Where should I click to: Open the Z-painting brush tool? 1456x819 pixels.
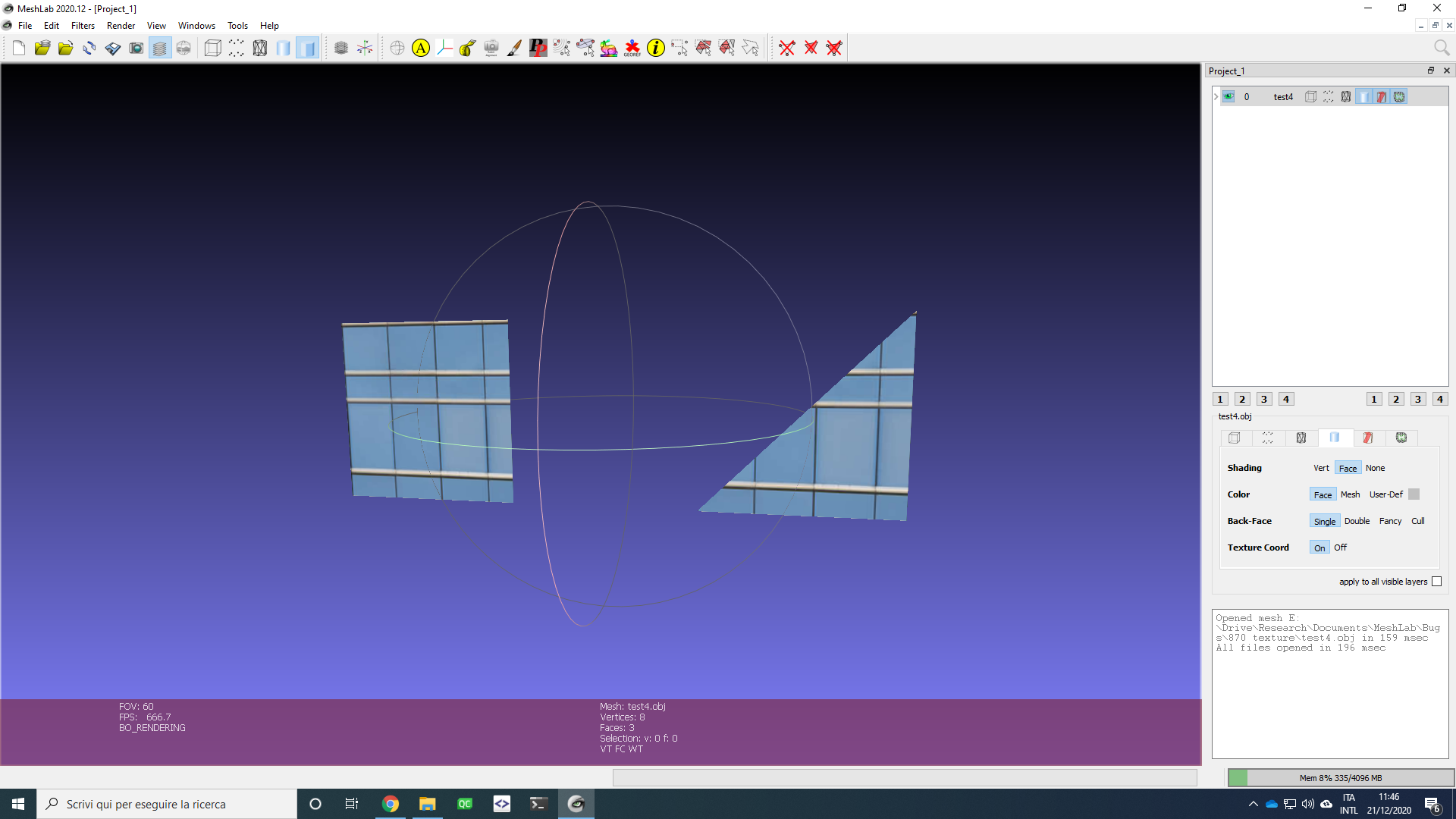(x=514, y=49)
